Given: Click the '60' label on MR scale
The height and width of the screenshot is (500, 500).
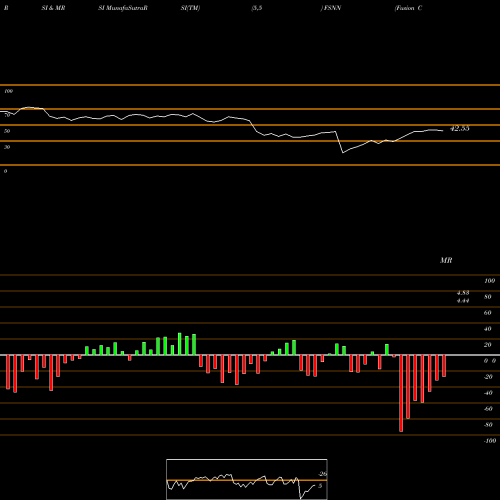Looking at the screenshot, I should (x=488, y=313).
